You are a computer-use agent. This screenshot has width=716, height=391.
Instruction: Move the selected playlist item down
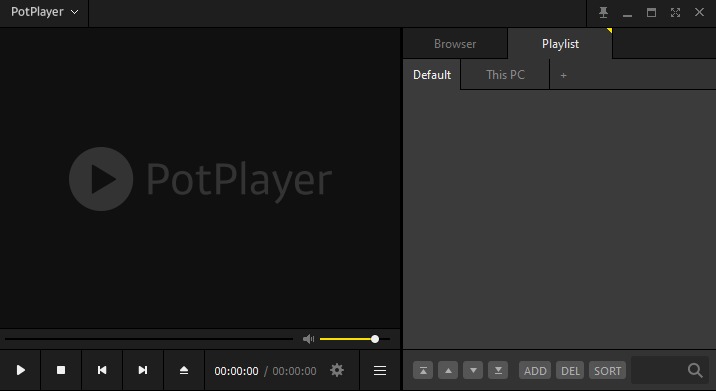pyautogui.click(x=473, y=370)
